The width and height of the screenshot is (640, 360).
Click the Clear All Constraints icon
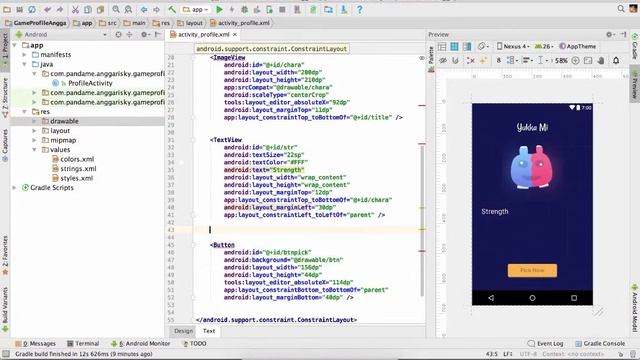pos(471,61)
